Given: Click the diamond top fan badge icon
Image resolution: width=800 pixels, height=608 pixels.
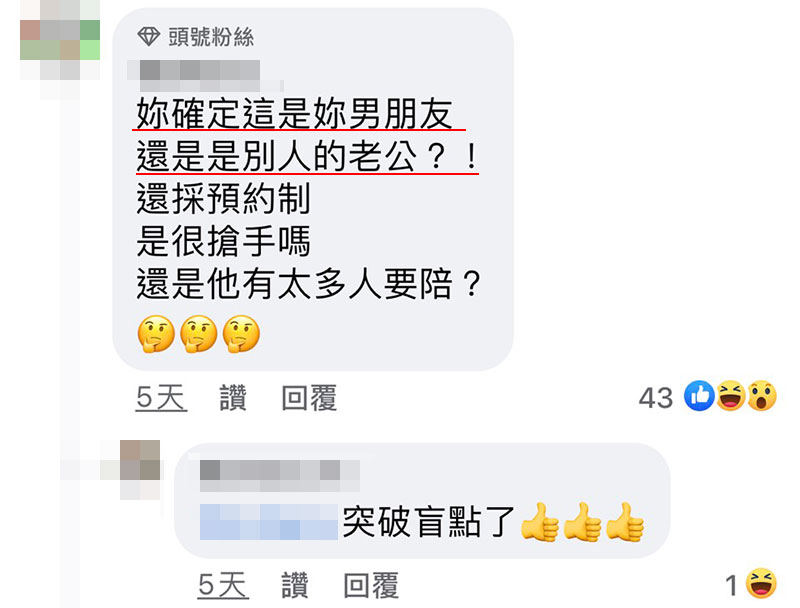Looking at the screenshot, I should coord(148,37).
